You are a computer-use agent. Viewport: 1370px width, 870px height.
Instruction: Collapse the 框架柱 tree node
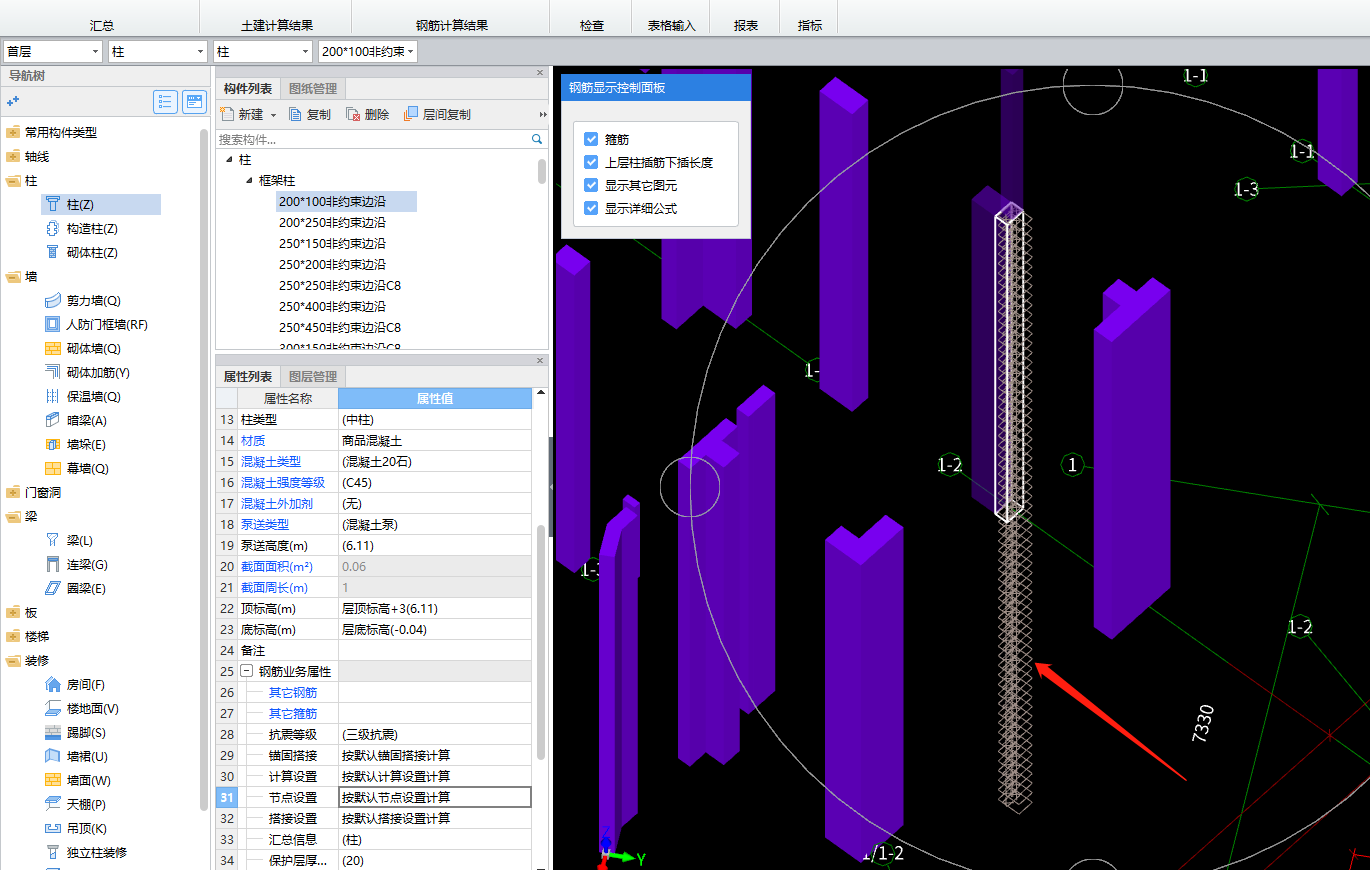click(x=249, y=181)
